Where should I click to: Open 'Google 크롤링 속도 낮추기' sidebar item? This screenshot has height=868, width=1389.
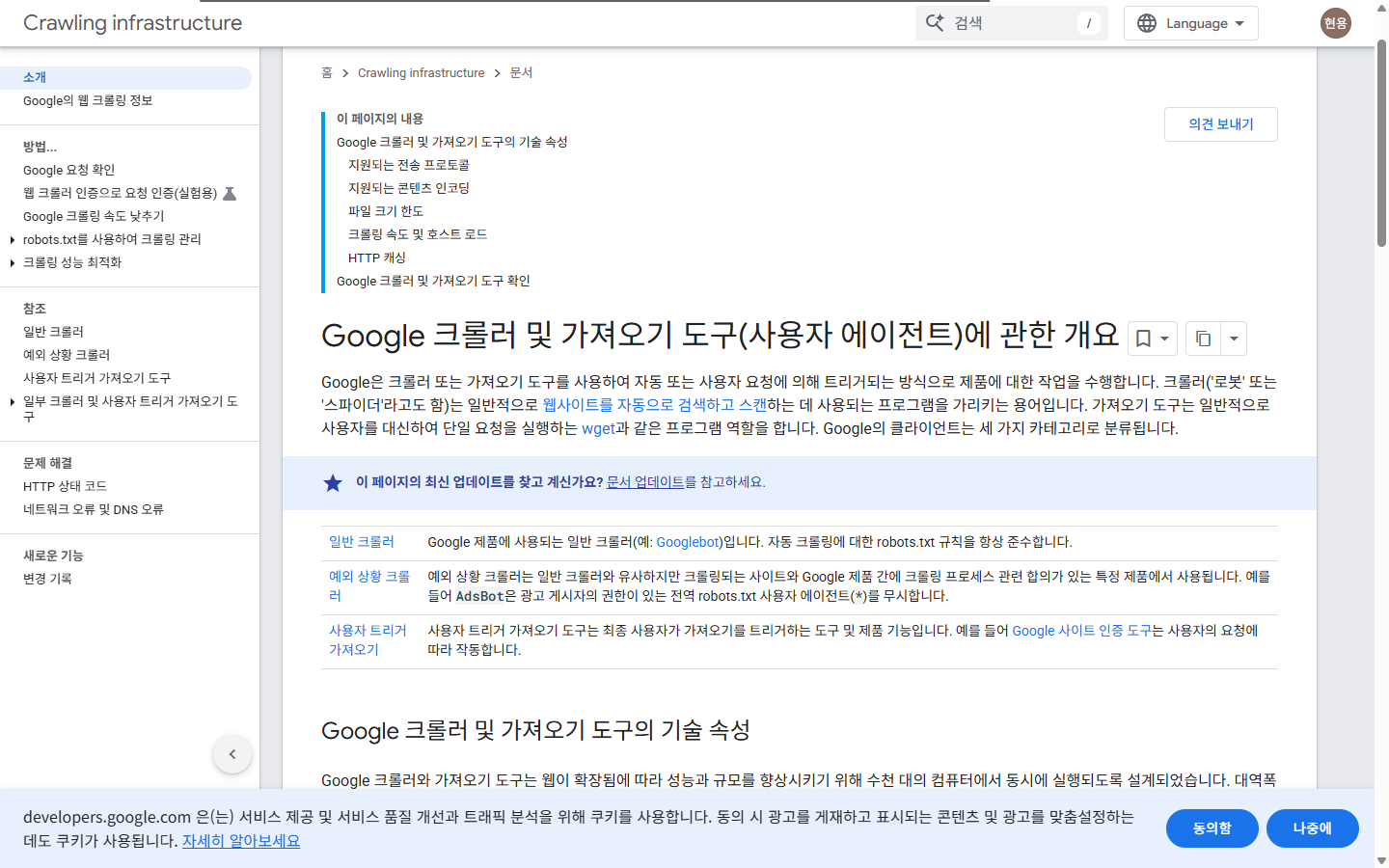click(x=94, y=216)
